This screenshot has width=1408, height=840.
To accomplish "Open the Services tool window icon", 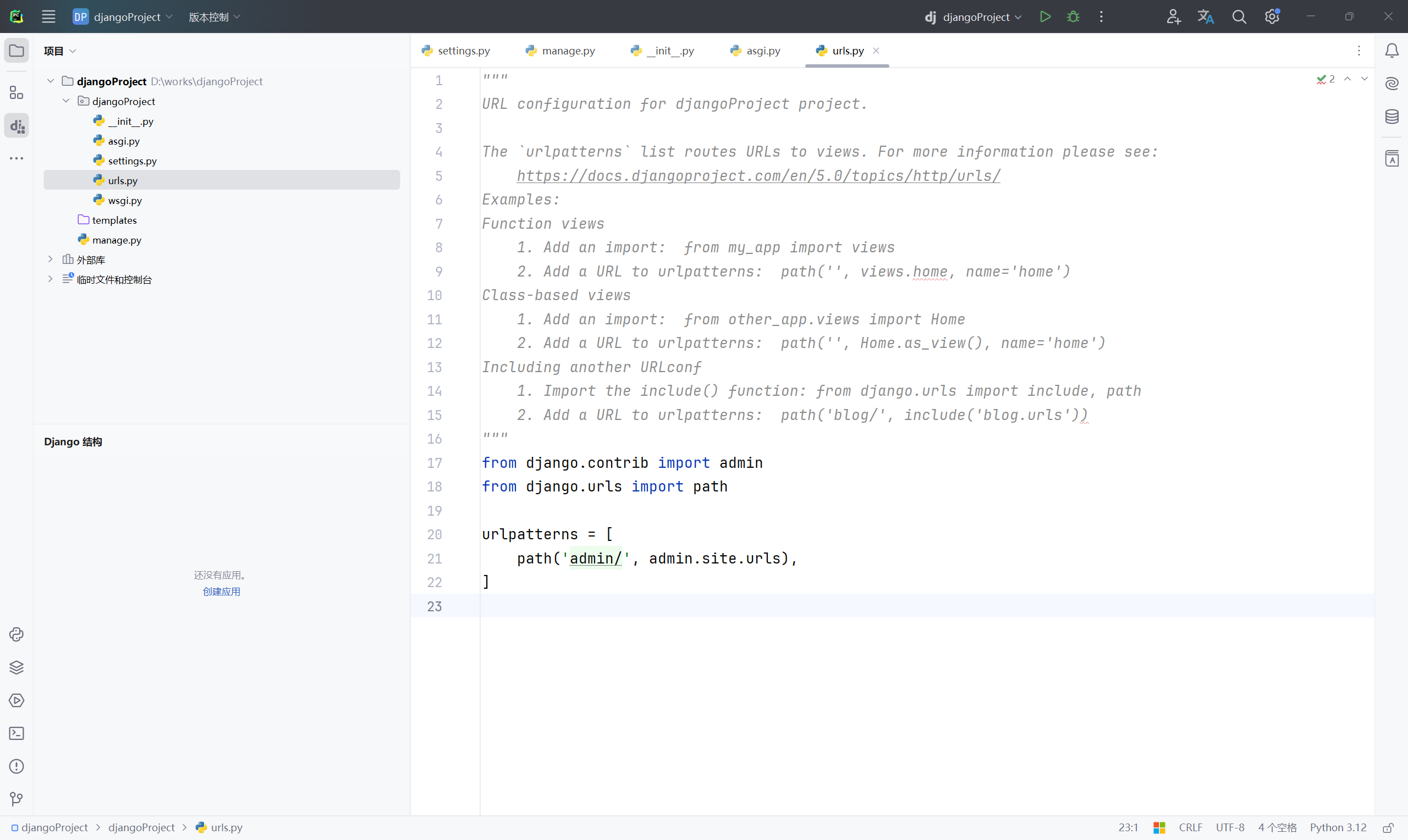I will (16, 700).
